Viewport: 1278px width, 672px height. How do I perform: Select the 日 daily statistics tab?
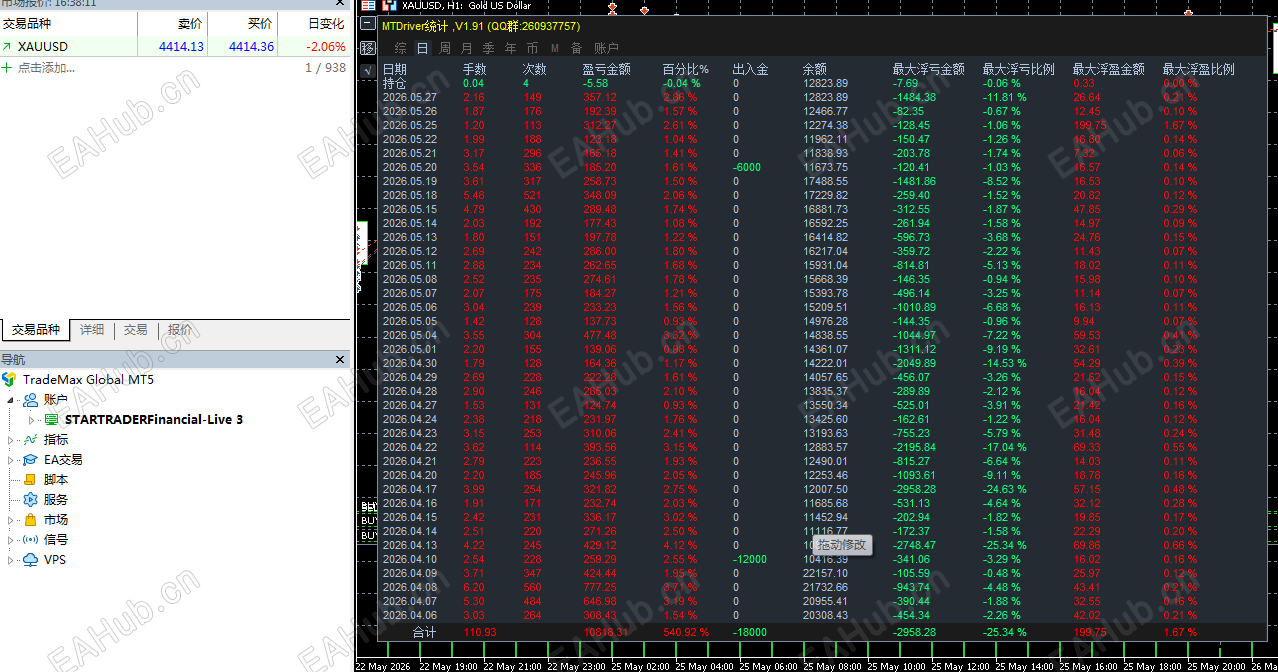pos(423,48)
